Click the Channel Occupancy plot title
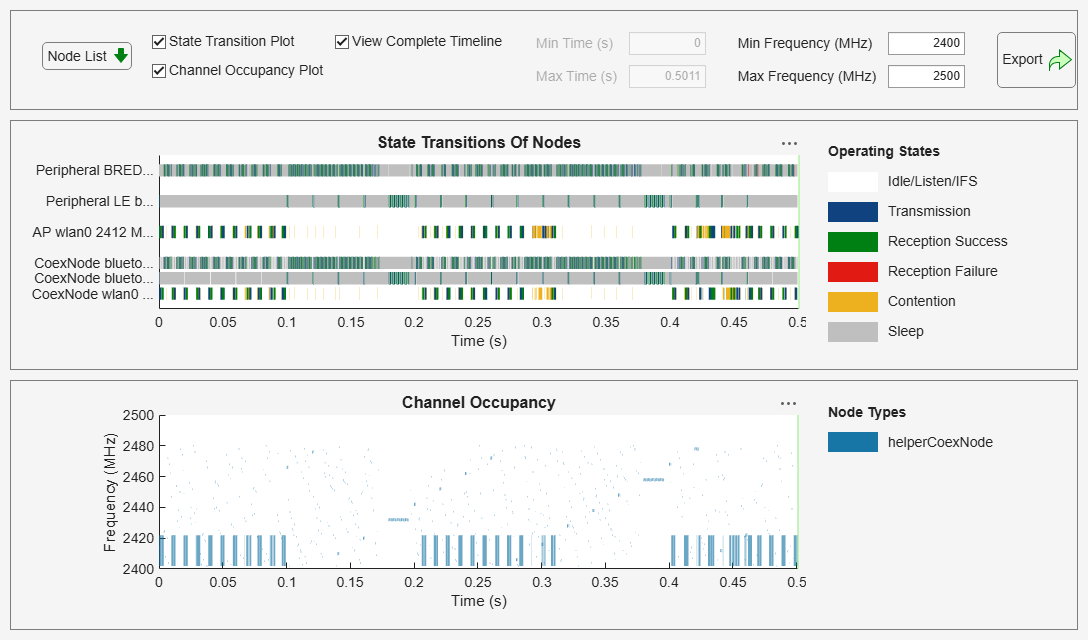The height and width of the screenshot is (640, 1088). (x=479, y=403)
